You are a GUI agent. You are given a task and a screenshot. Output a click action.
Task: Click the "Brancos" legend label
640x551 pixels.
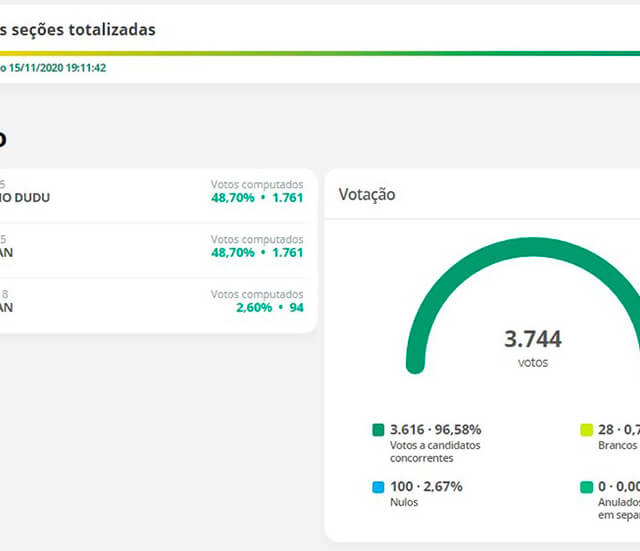[619, 444]
